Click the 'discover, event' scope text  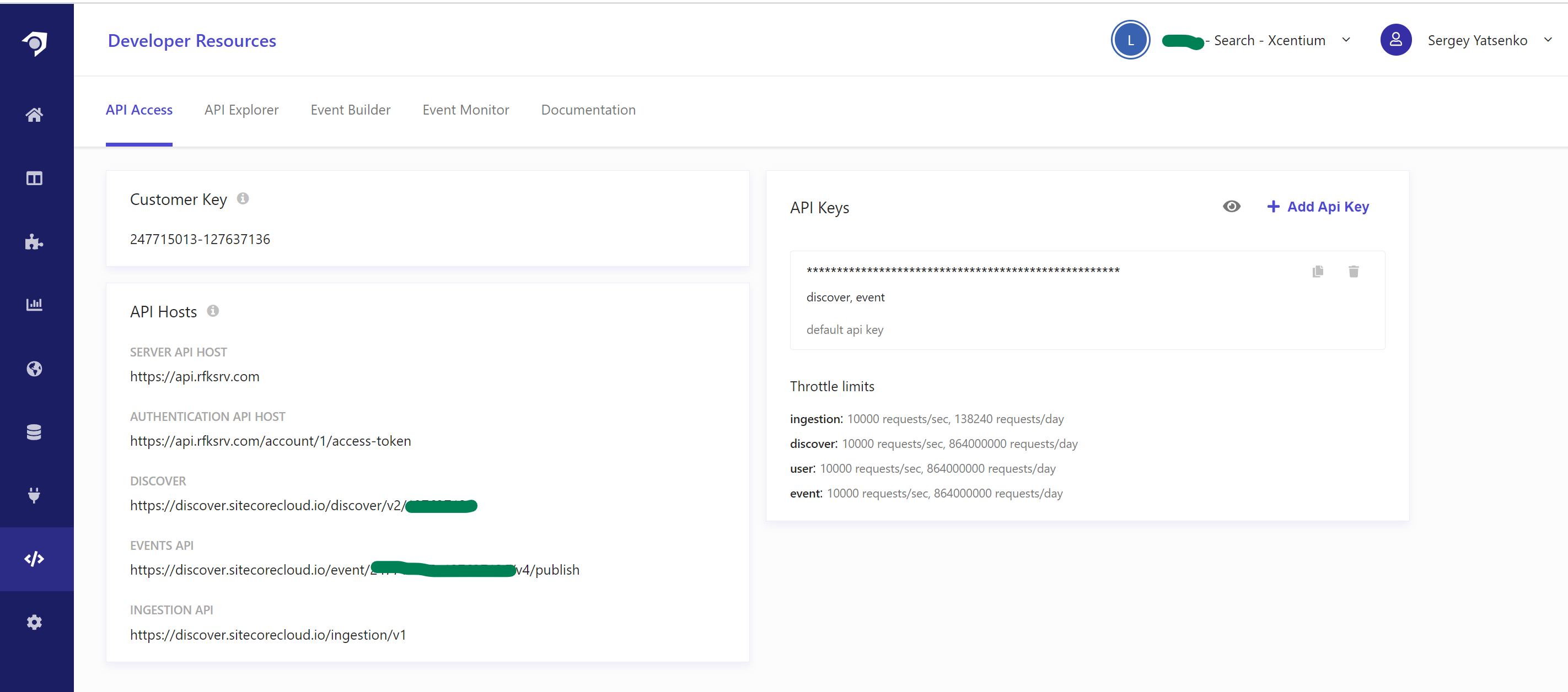(846, 298)
